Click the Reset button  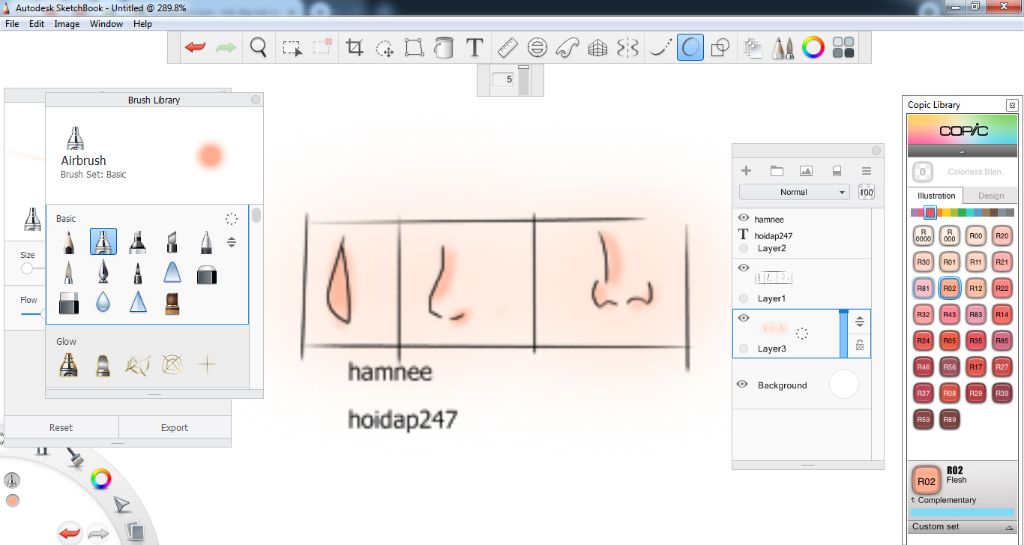(x=61, y=427)
